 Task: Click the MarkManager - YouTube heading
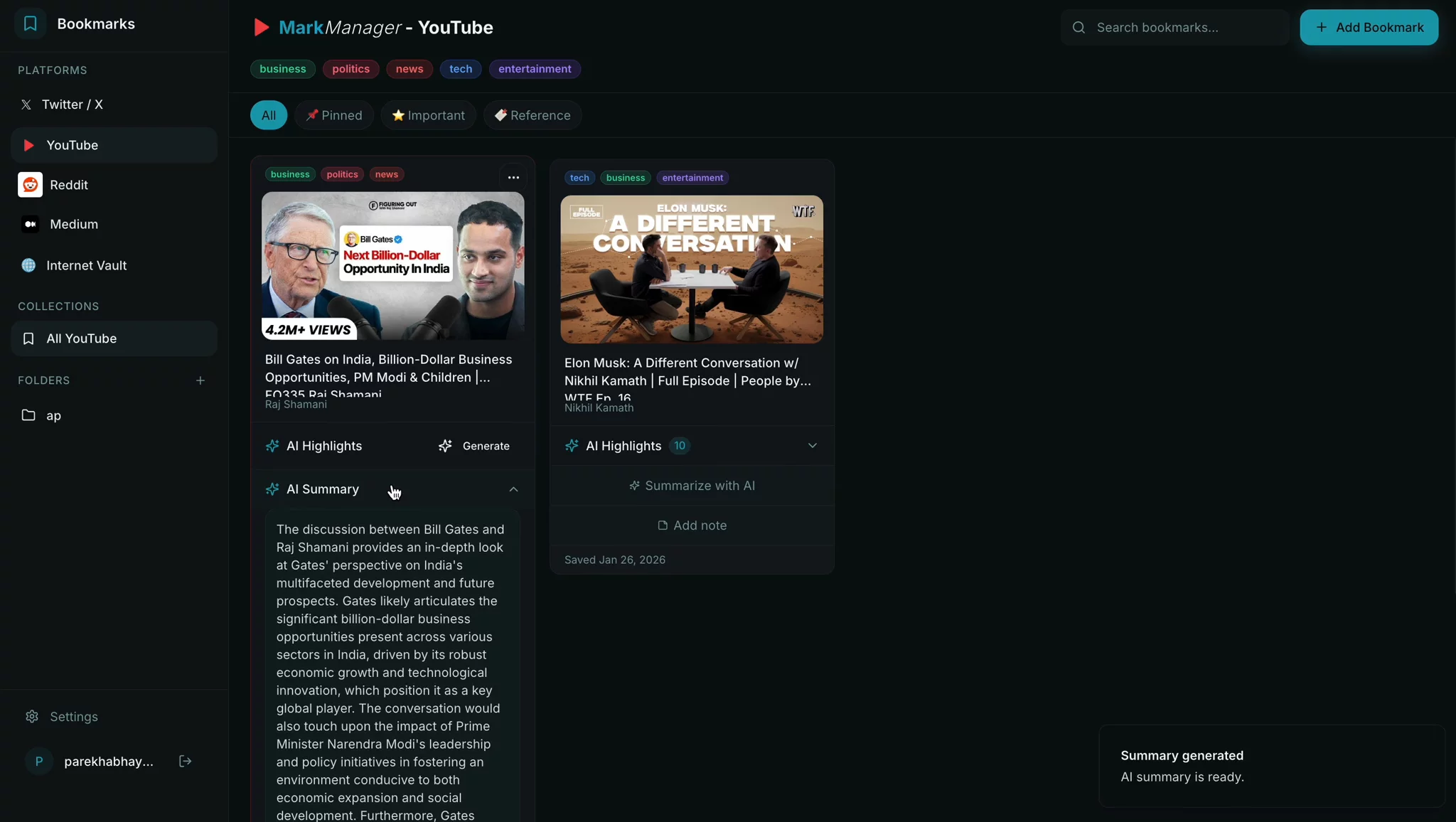click(x=385, y=27)
